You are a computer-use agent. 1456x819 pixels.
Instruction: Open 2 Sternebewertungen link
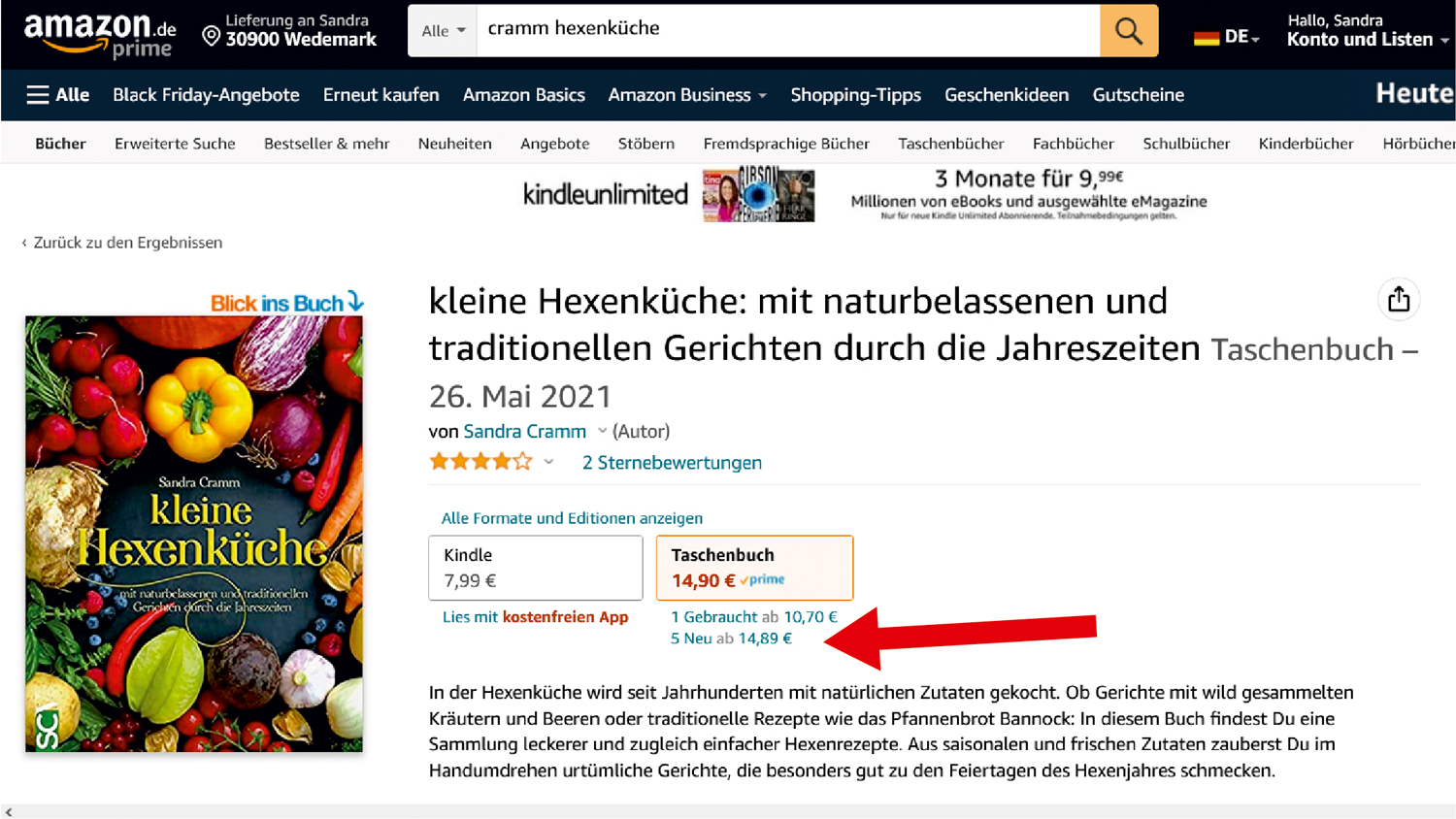pos(672,462)
